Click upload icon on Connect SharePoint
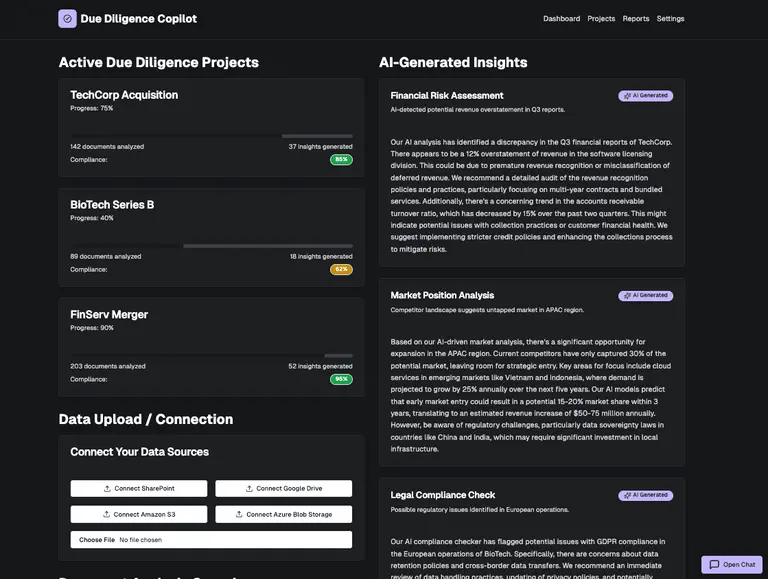Viewport: 768px width, 579px height. (x=107, y=489)
